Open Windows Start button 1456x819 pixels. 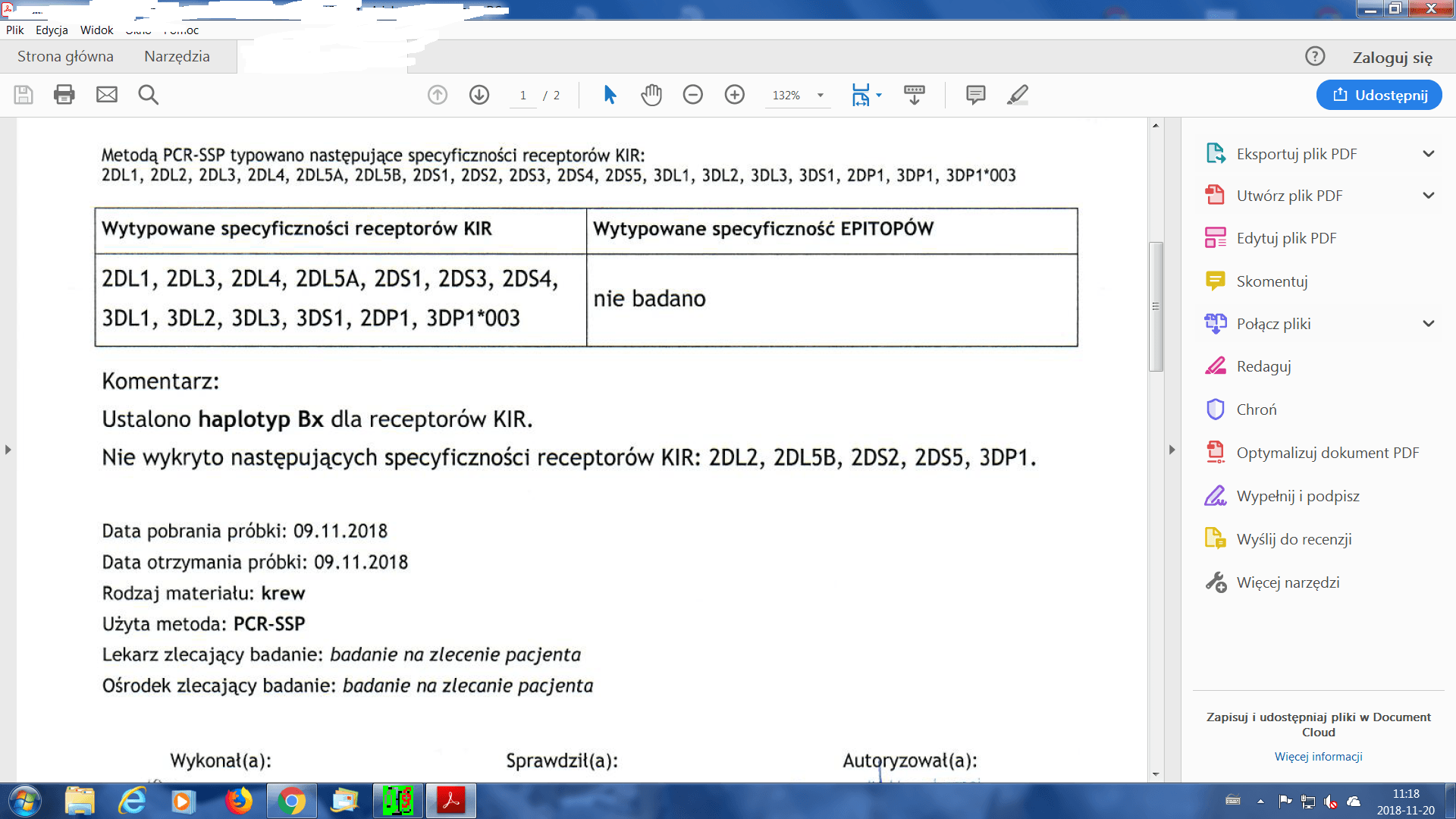(x=24, y=801)
